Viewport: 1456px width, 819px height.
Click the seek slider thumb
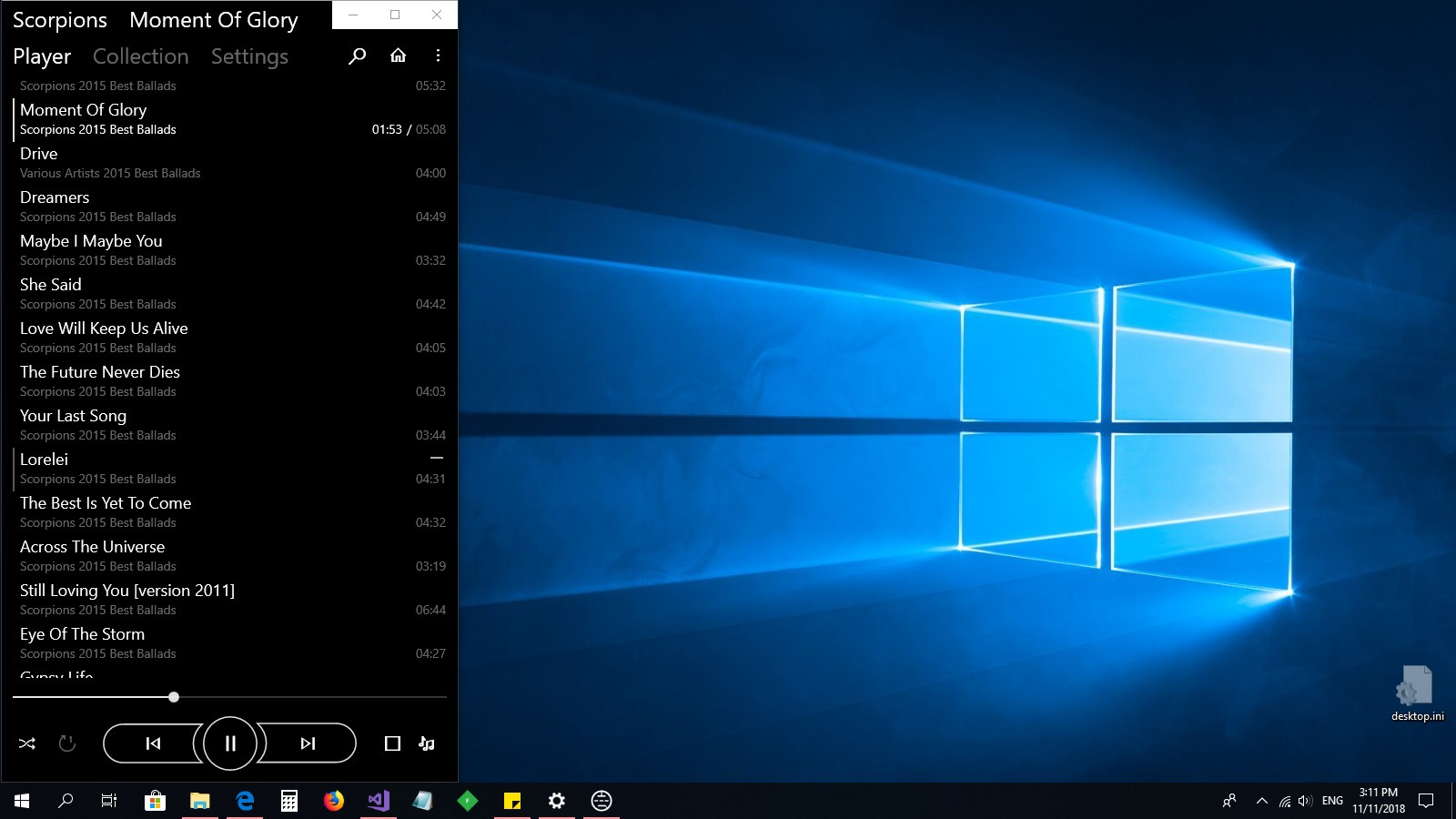tap(174, 697)
